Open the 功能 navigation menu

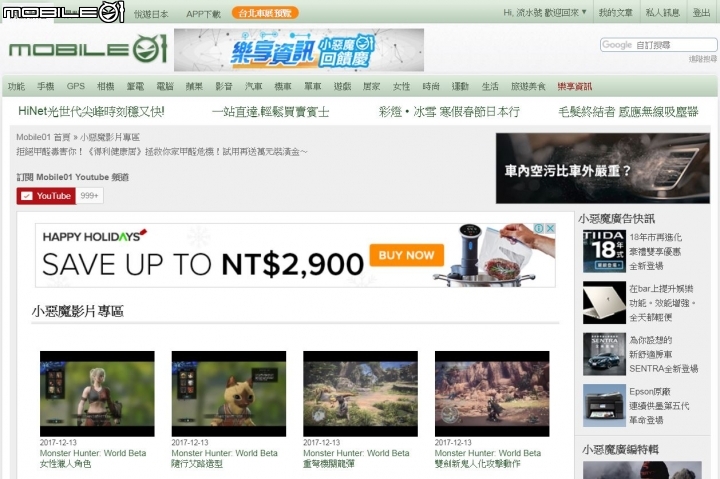pos(17,86)
